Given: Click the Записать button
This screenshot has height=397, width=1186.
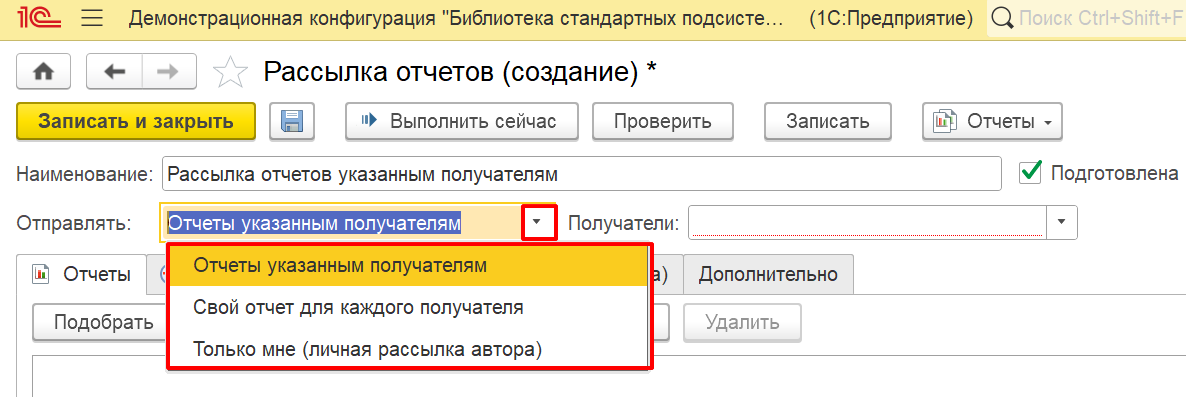Looking at the screenshot, I should click(827, 121).
